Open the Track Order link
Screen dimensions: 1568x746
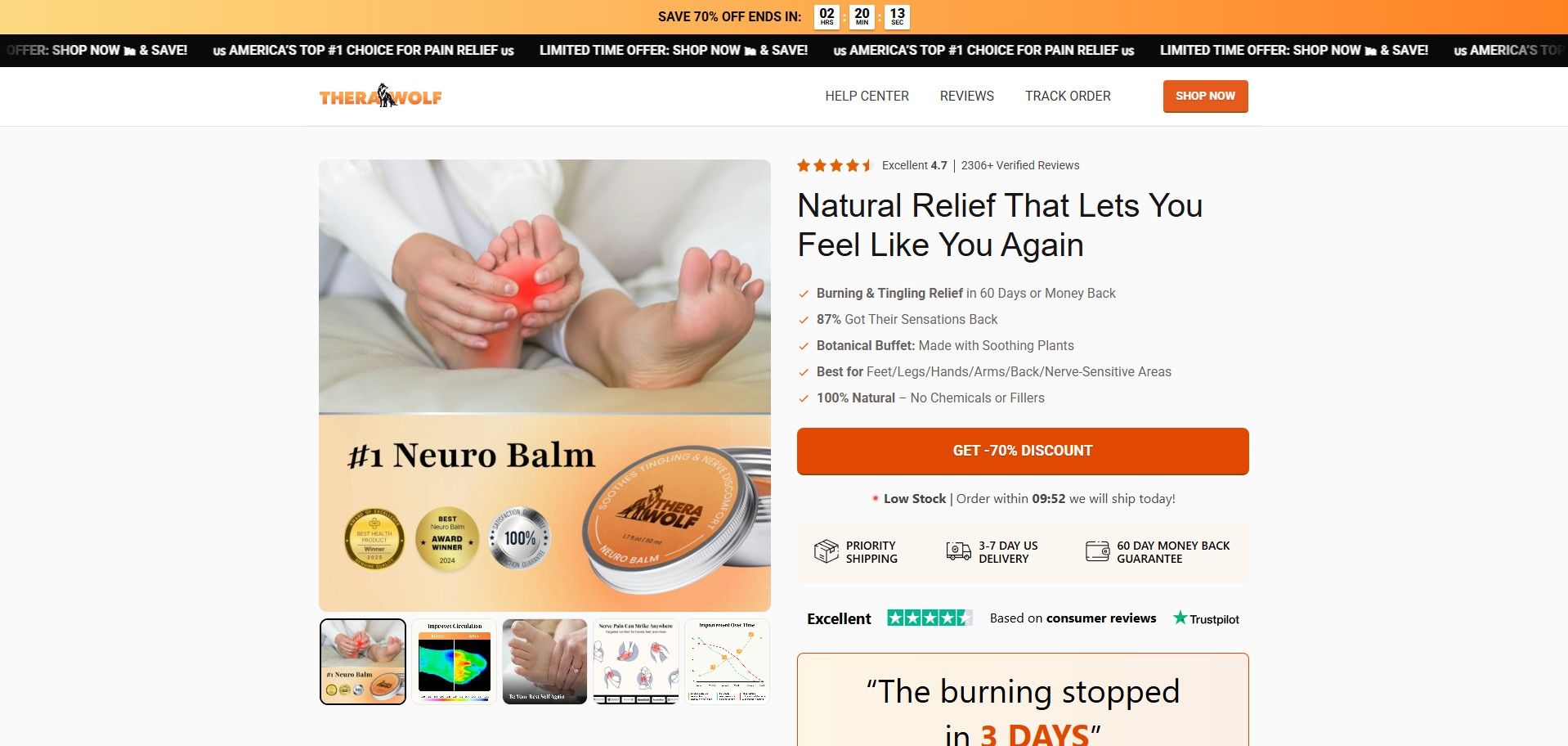point(1068,96)
